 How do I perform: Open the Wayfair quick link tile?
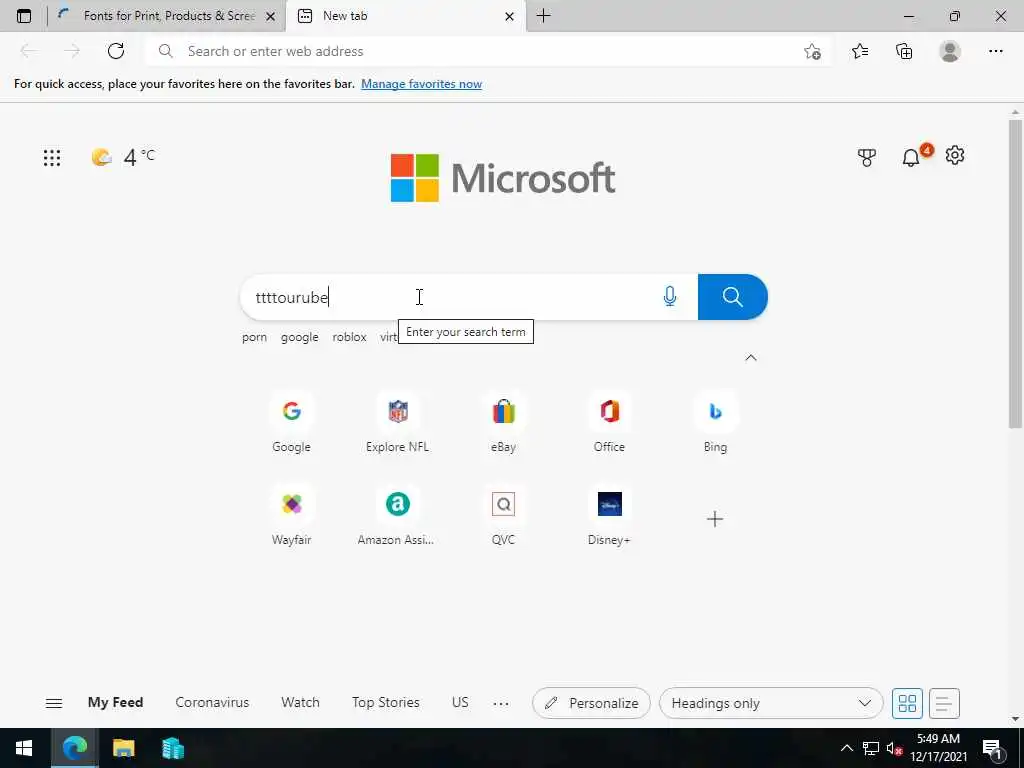coord(291,515)
